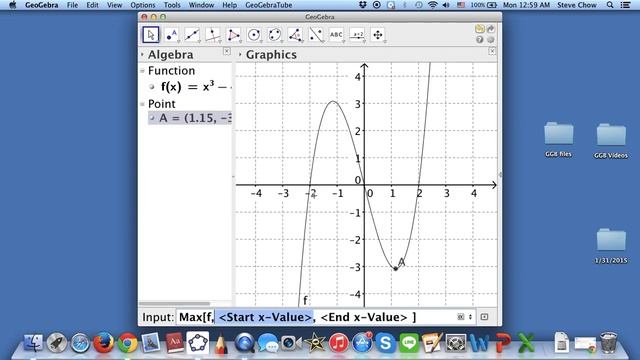Select the a=2 Slider tool

pyautogui.click(x=358, y=35)
